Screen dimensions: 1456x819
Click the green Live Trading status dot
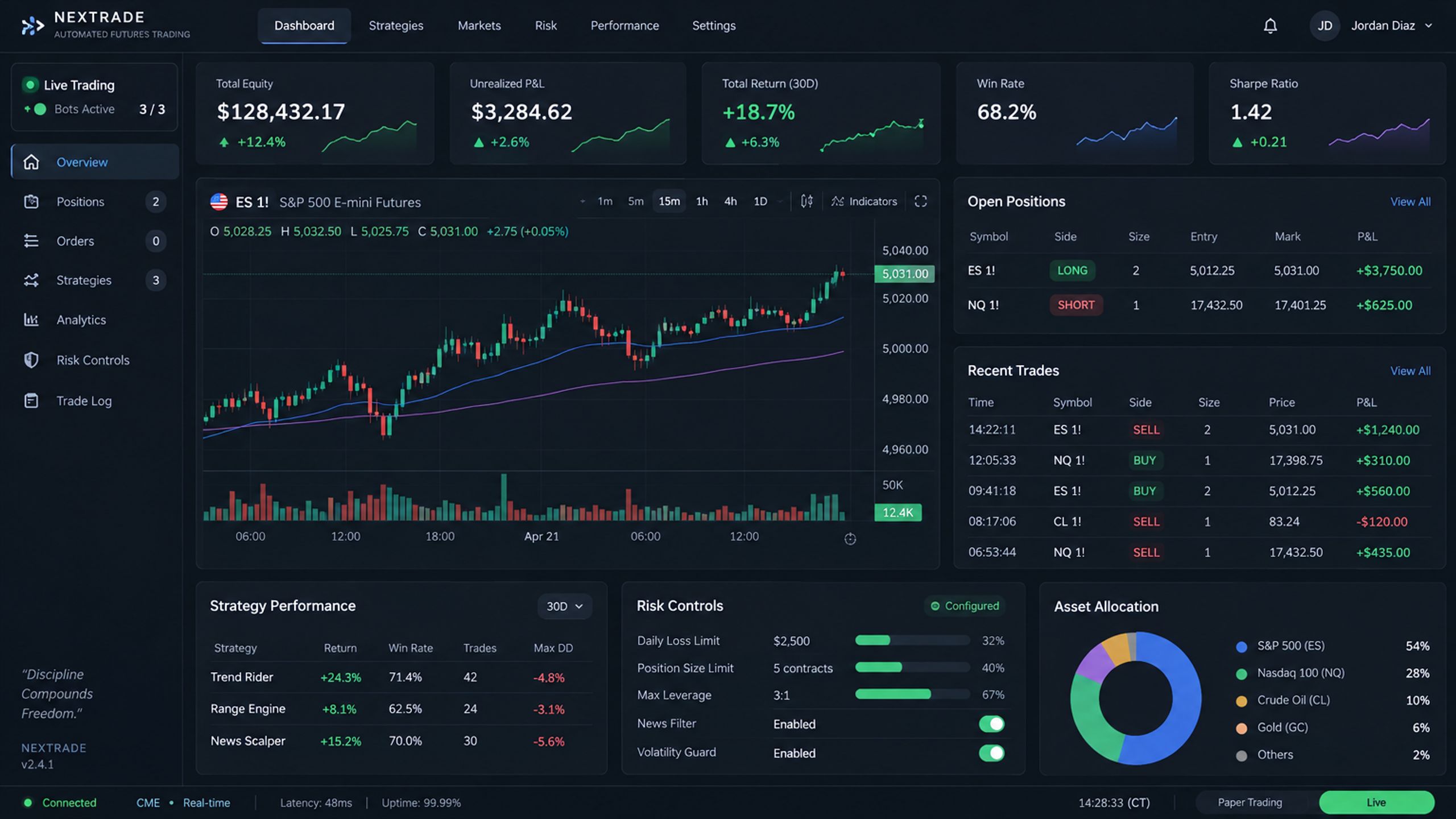pos(30,85)
